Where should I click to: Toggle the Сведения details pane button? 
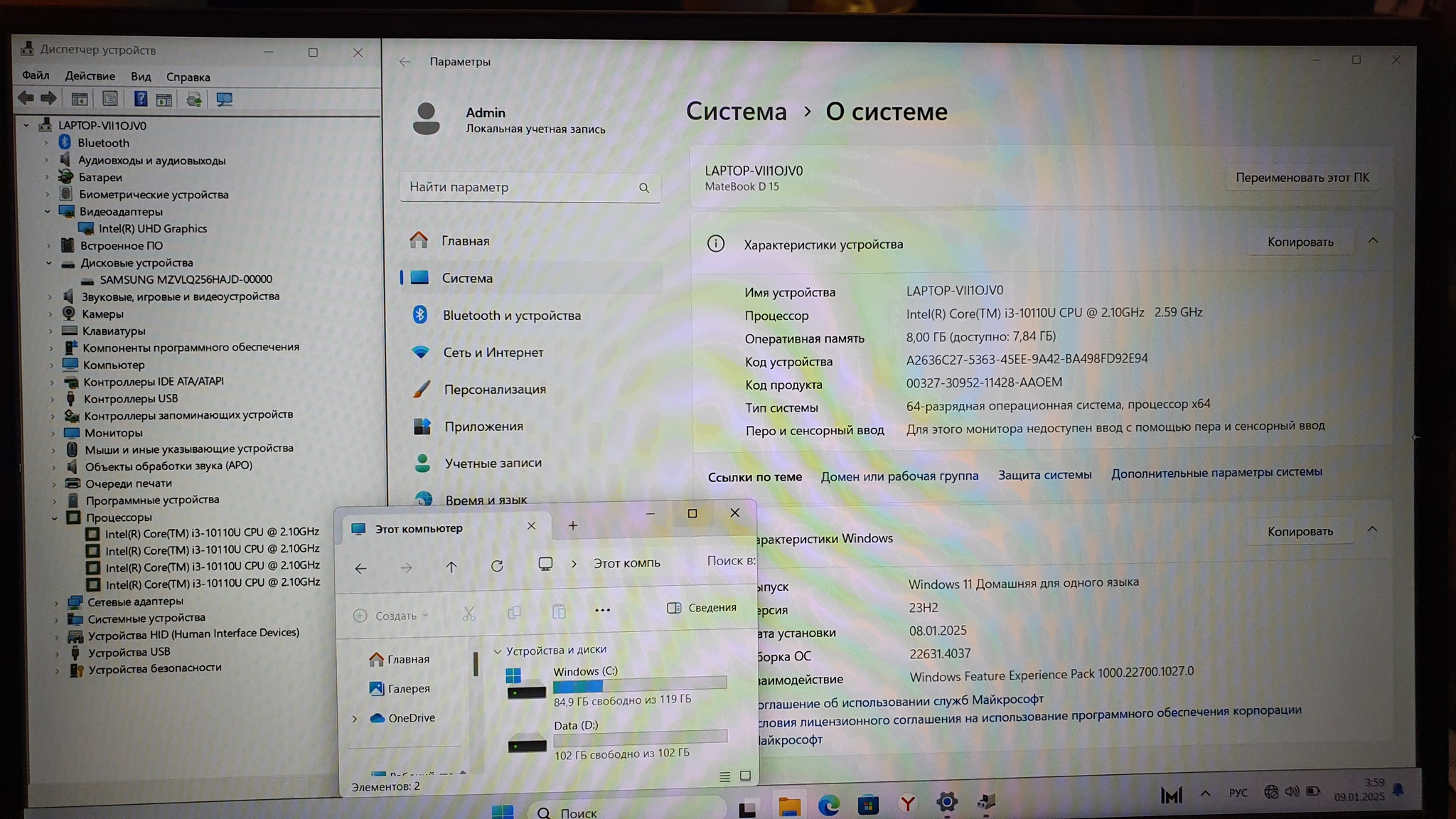[x=701, y=608]
